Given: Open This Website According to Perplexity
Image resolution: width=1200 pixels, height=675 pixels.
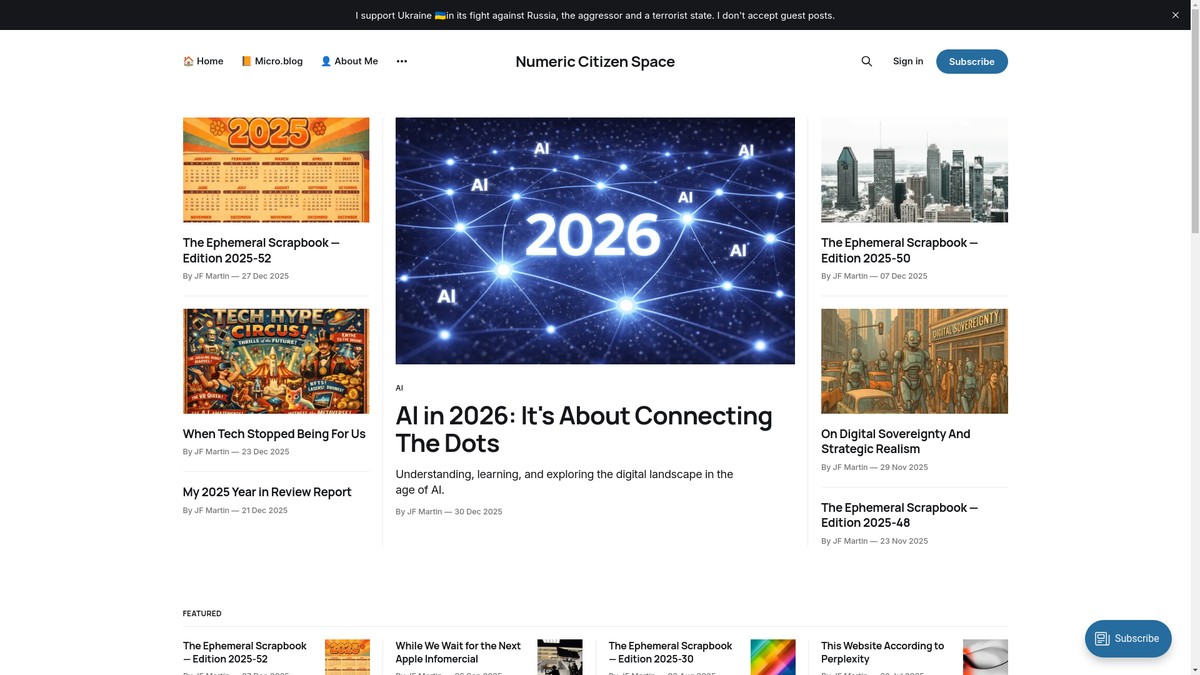Looking at the screenshot, I should click(882, 652).
